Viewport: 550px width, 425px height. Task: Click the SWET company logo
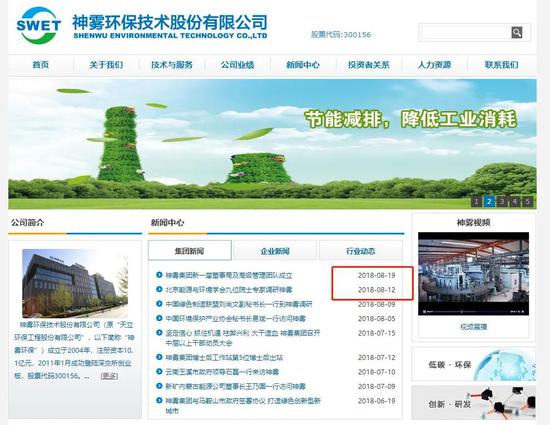click(x=39, y=25)
